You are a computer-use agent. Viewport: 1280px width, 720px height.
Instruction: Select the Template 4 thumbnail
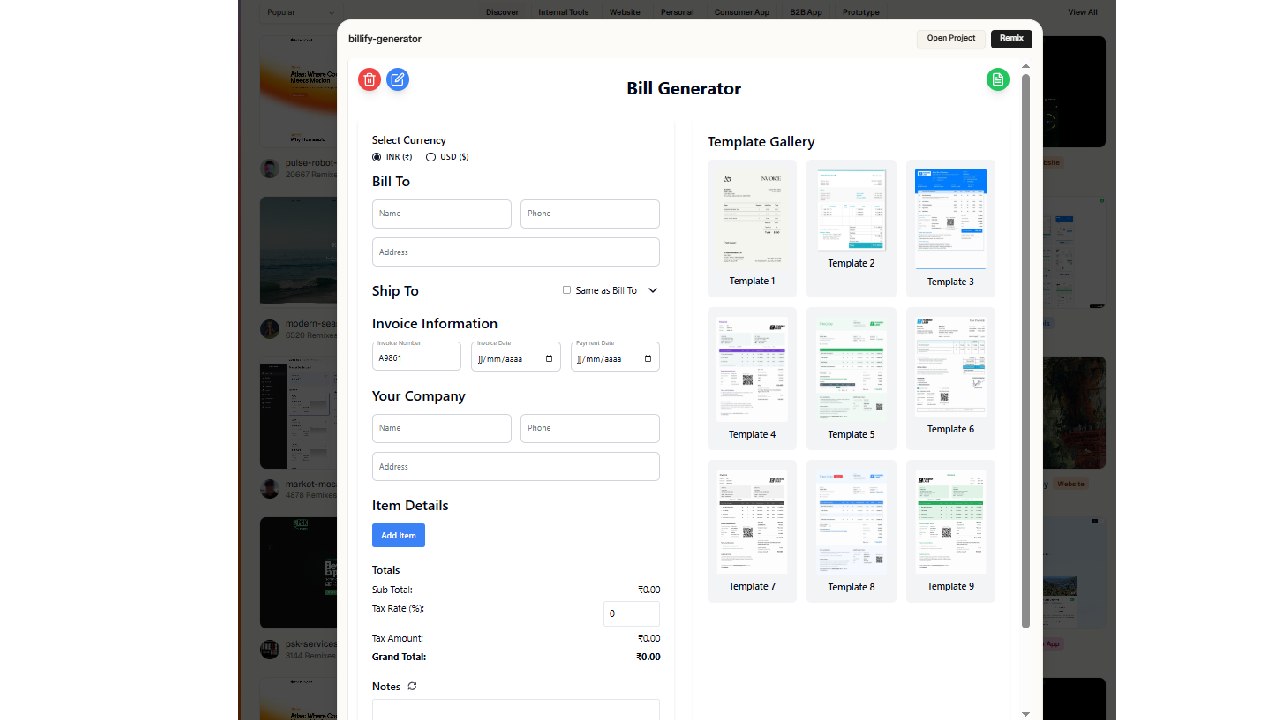(x=752, y=378)
